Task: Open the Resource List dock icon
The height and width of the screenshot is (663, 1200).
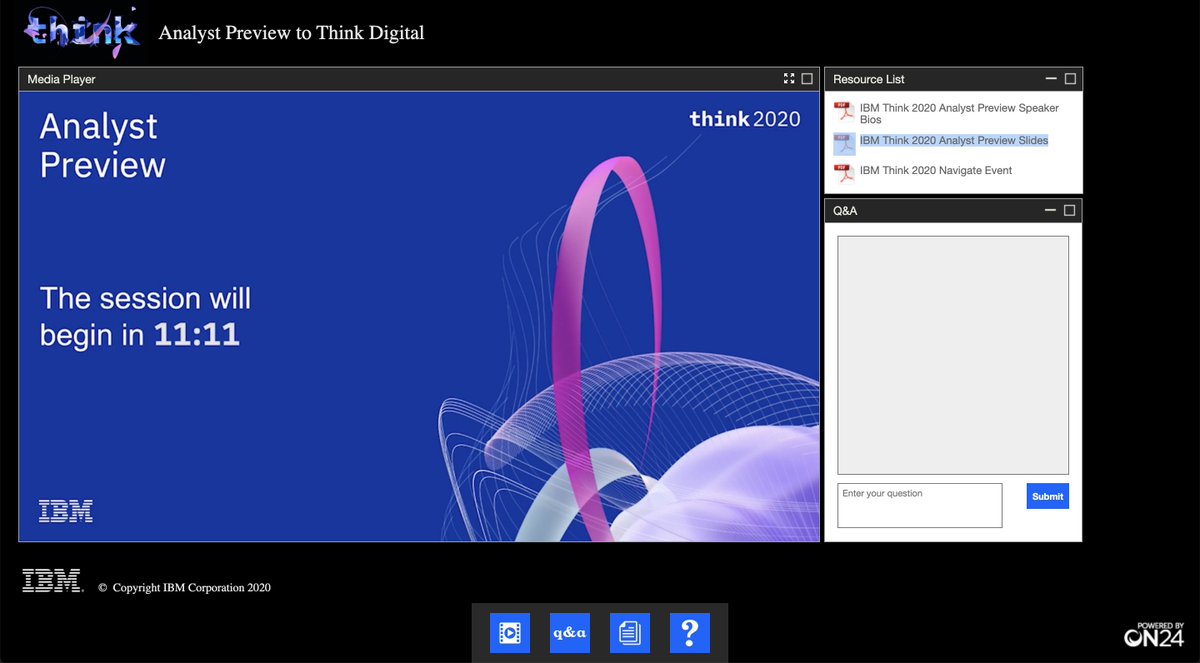Action: (x=630, y=633)
